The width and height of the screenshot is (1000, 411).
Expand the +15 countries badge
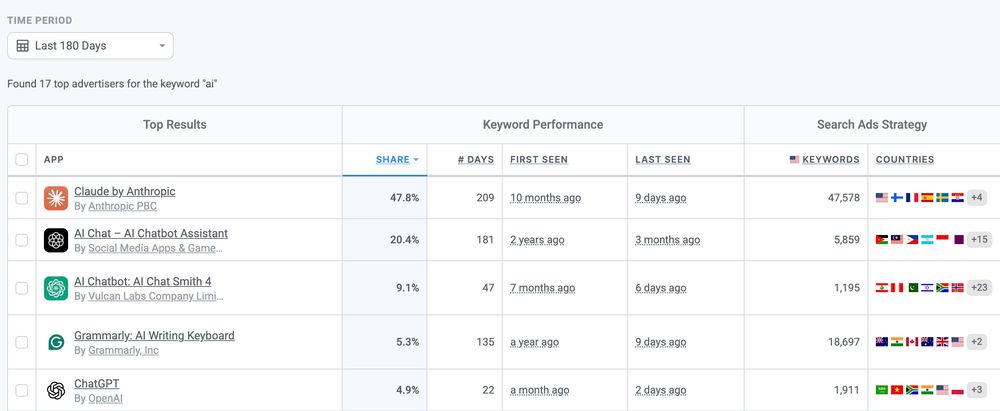pos(978,240)
